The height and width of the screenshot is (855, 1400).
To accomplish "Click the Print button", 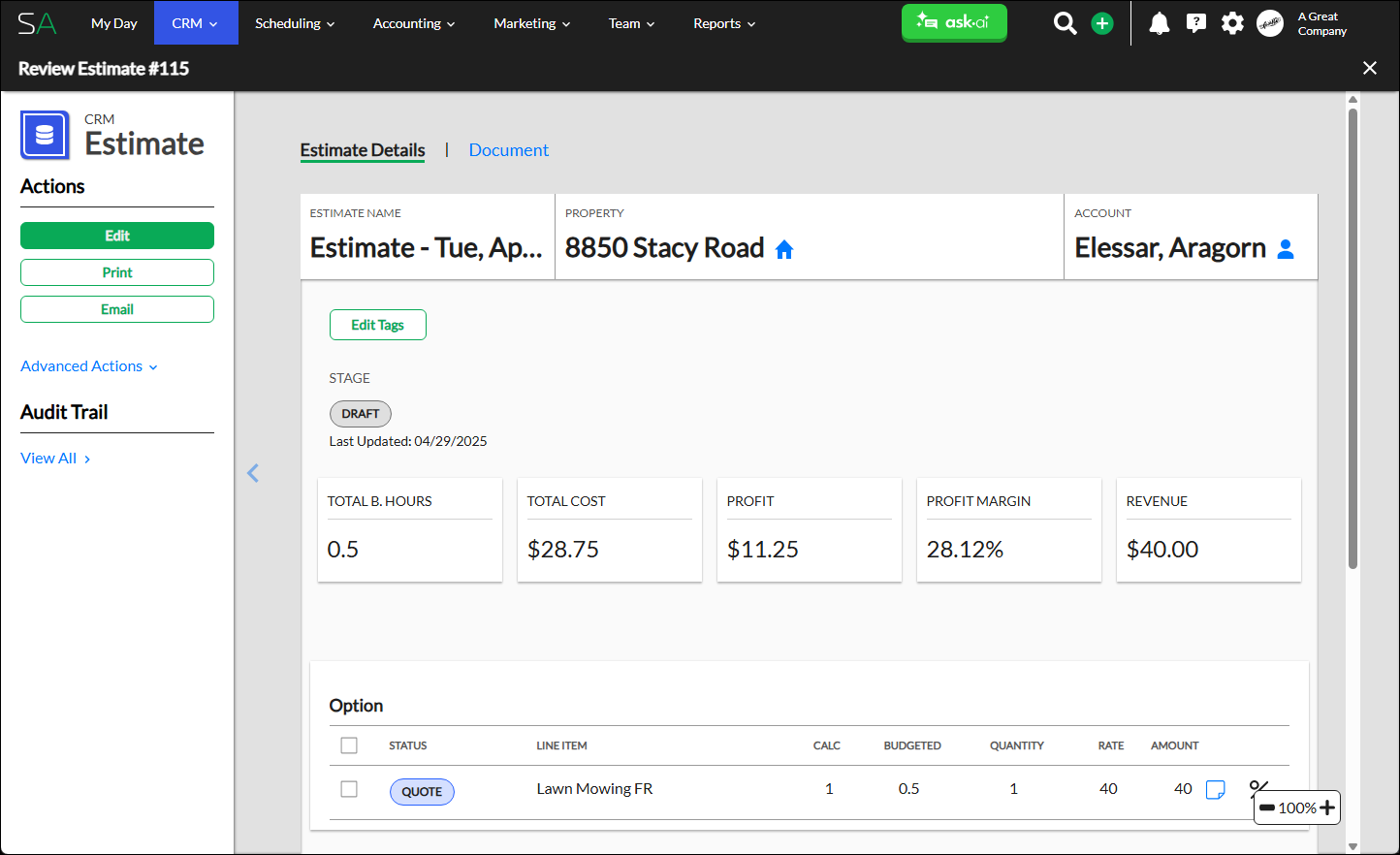I will click(117, 272).
